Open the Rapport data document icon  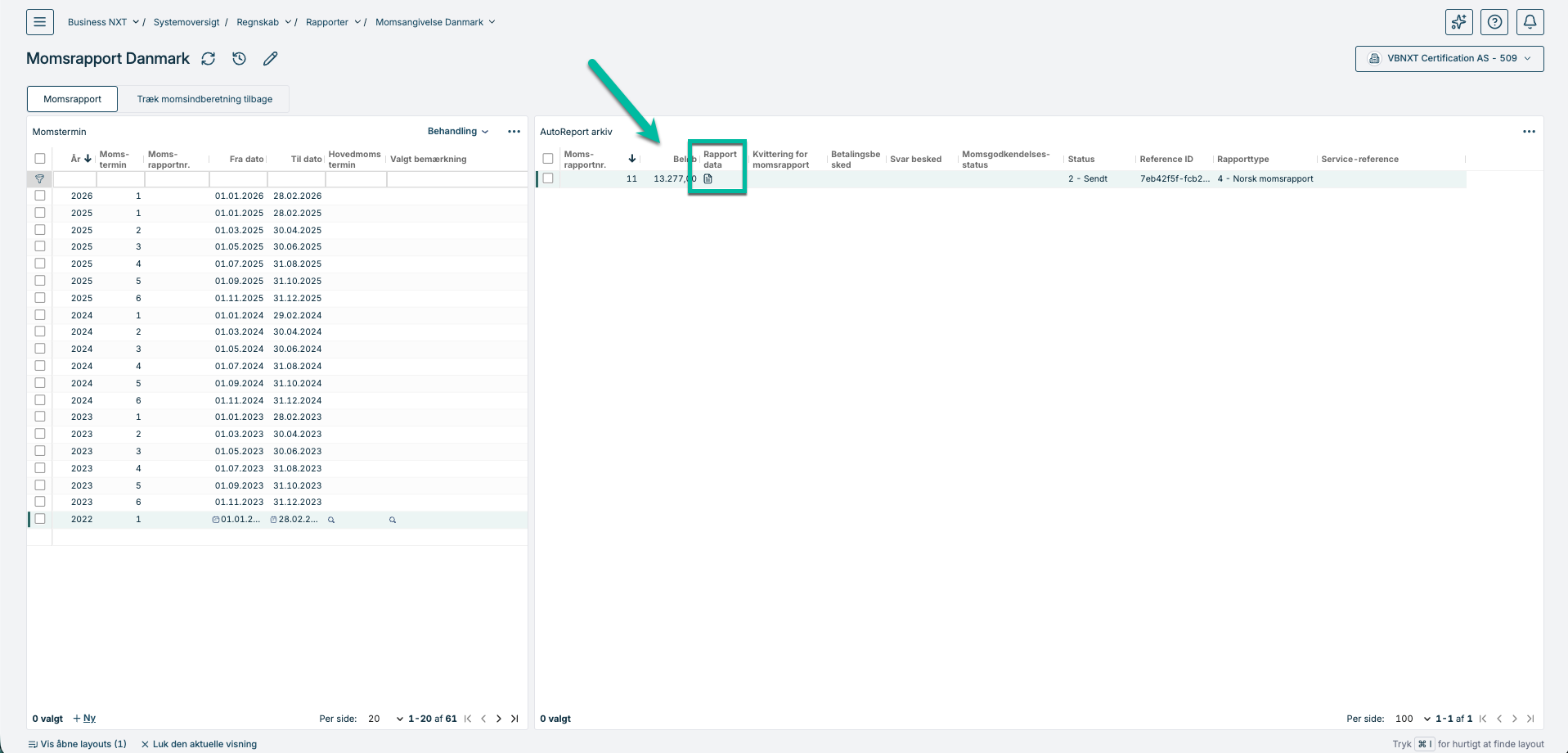[708, 178]
